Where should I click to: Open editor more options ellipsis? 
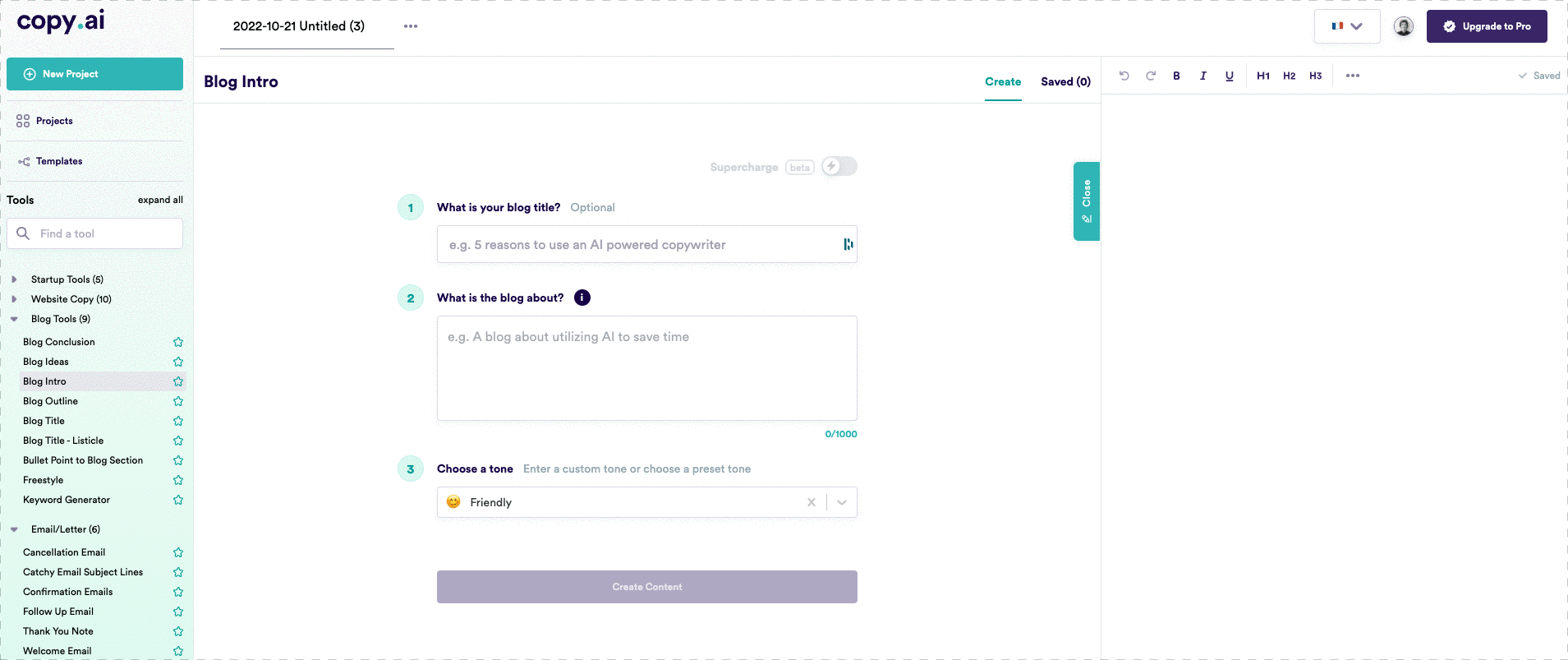pos(1353,76)
